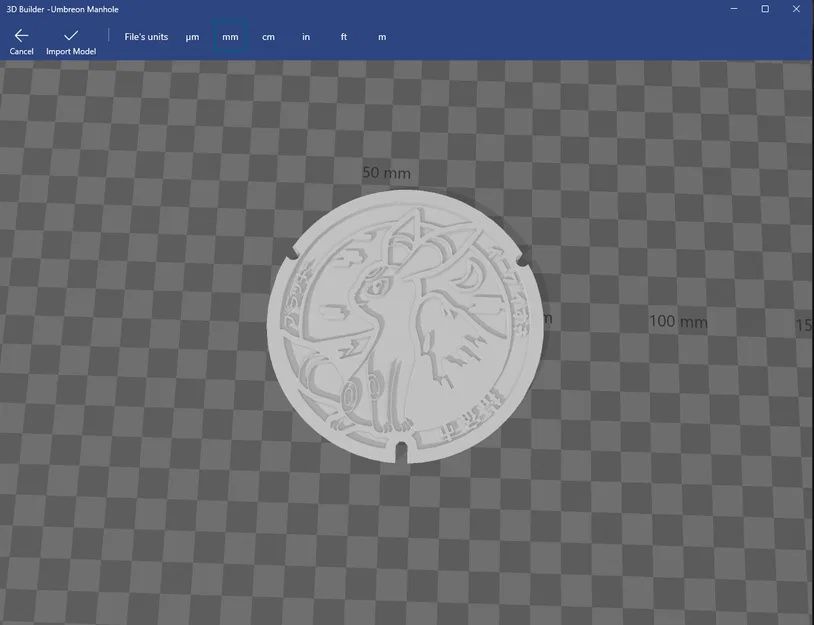
Task: Pick ft as the file units
Action: pos(344,37)
